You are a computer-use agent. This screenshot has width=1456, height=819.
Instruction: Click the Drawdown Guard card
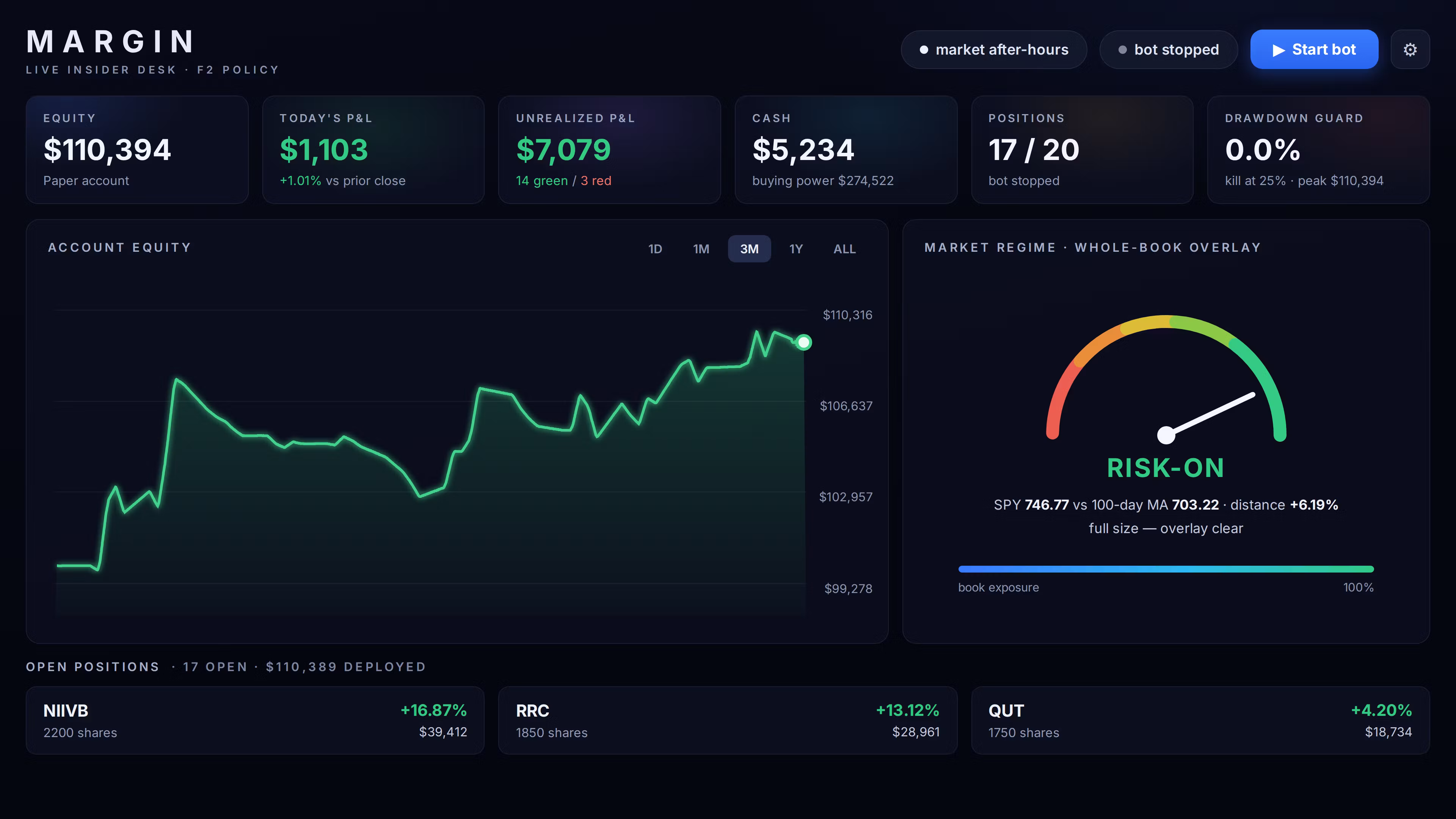click(1318, 150)
